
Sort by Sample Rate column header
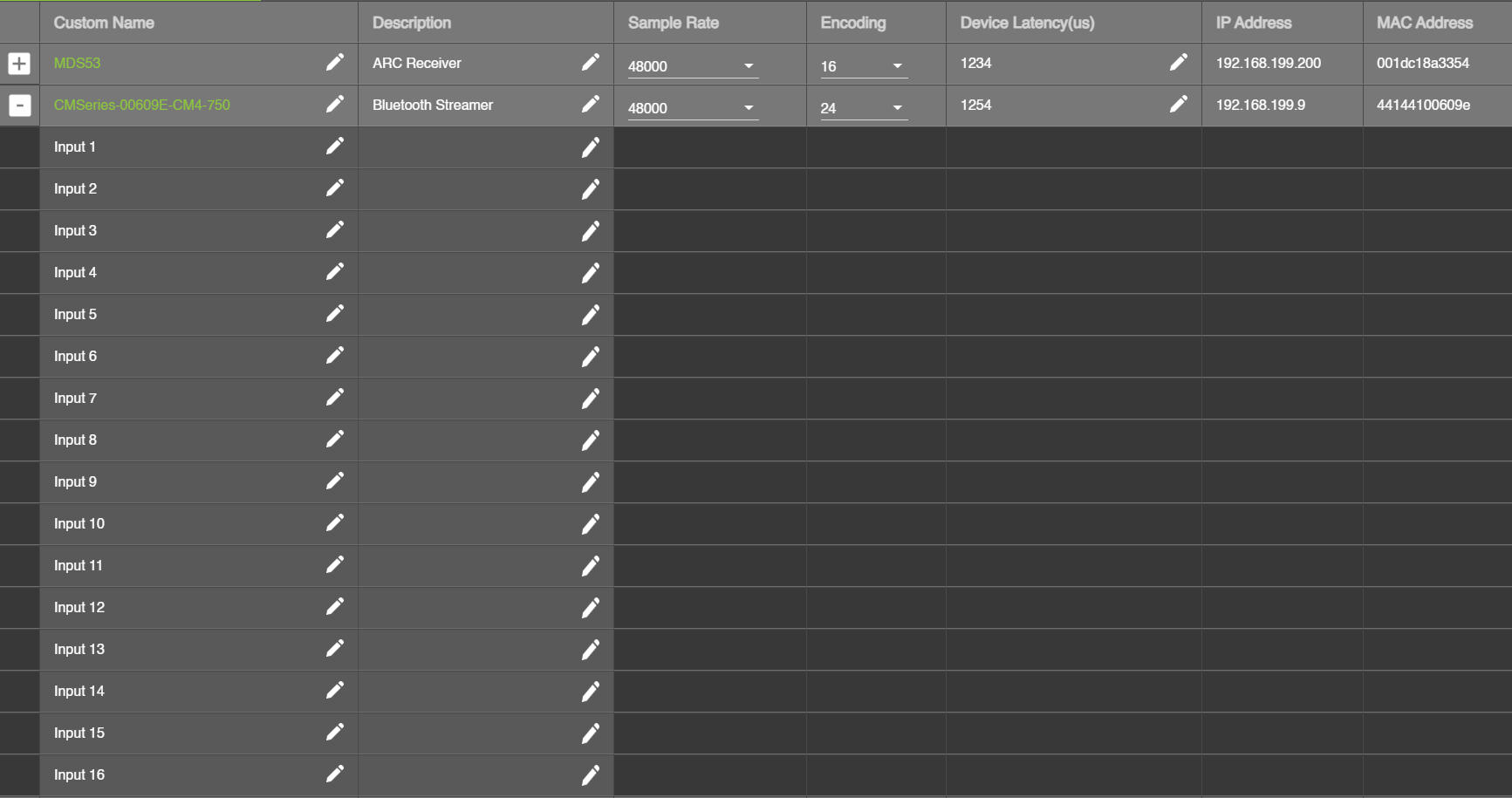(x=674, y=23)
